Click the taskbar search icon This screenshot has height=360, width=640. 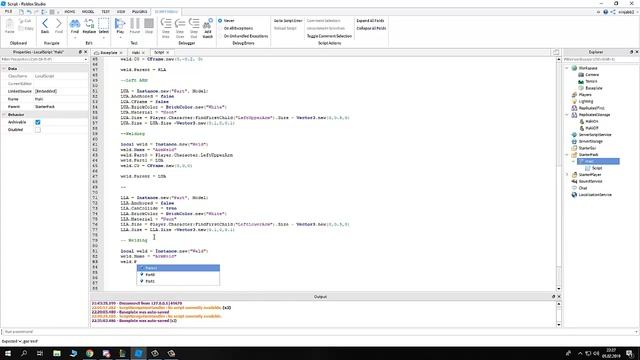click(x=24, y=353)
